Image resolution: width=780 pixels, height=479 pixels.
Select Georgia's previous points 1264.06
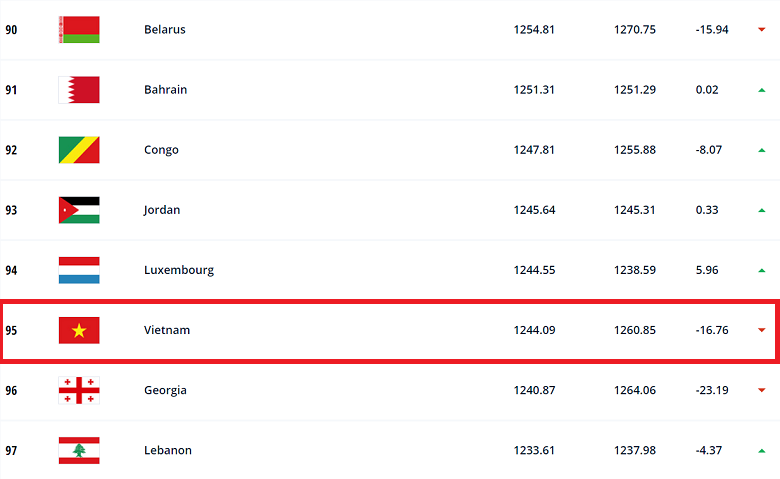(x=635, y=390)
